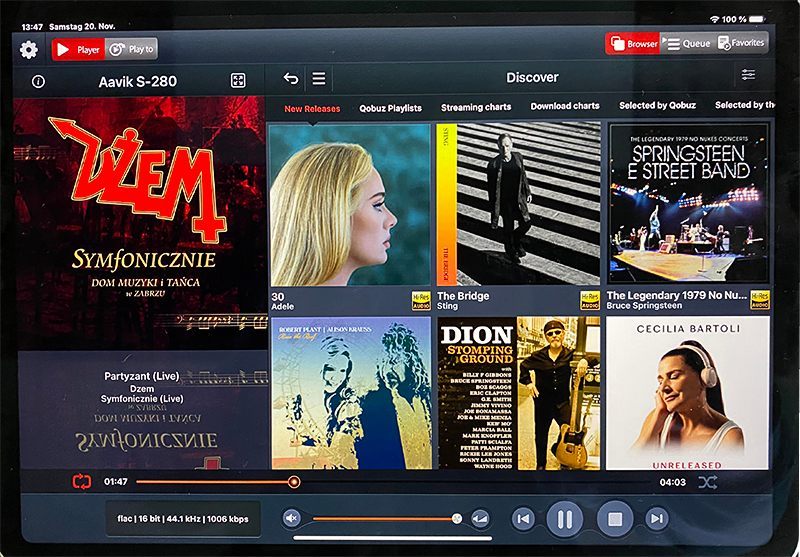The width and height of the screenshot is (800, 557).
Task: Stop playback
Action: (x=615, y=519)
